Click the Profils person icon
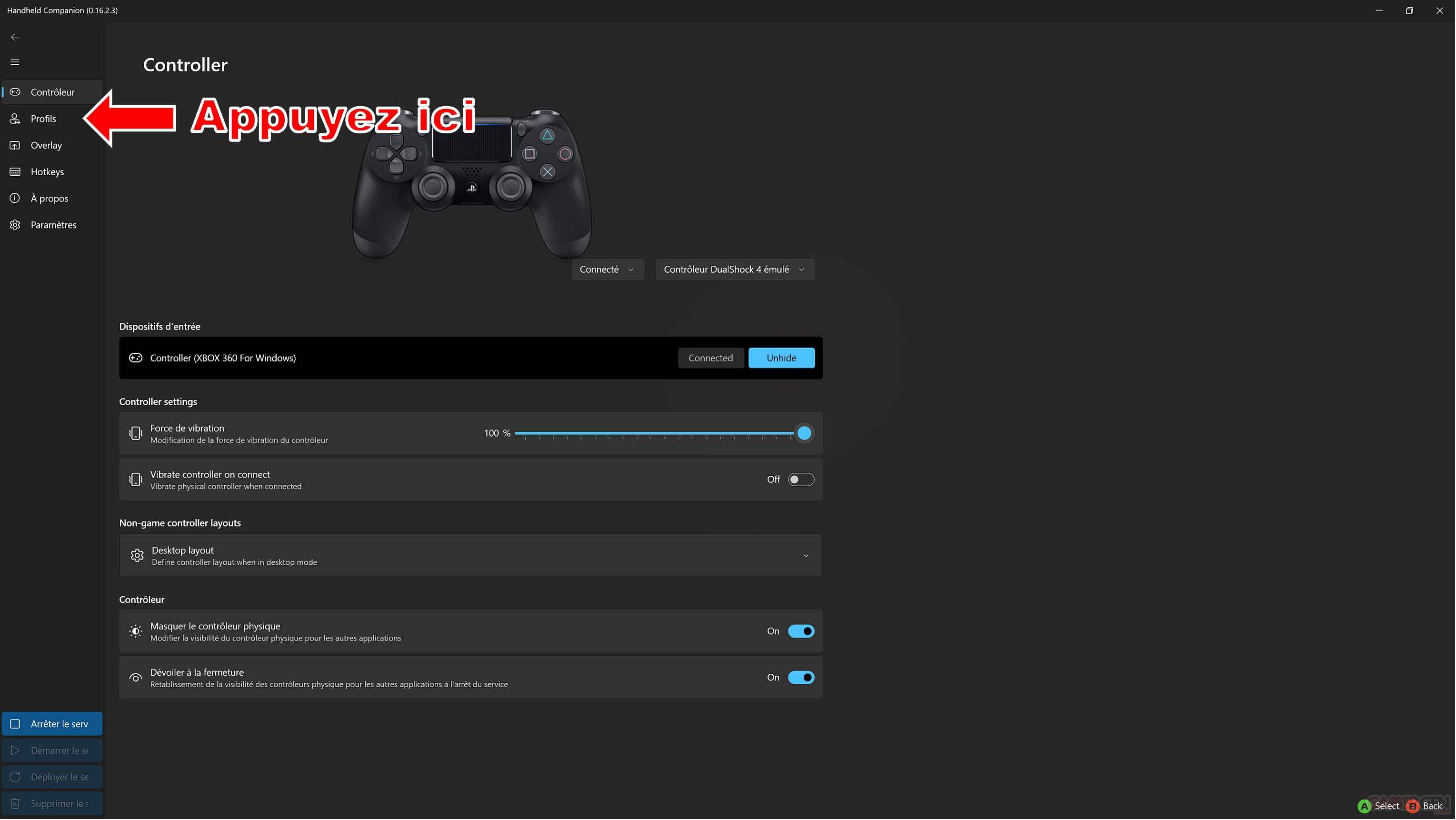The image size is (1456, 820). 15,119
